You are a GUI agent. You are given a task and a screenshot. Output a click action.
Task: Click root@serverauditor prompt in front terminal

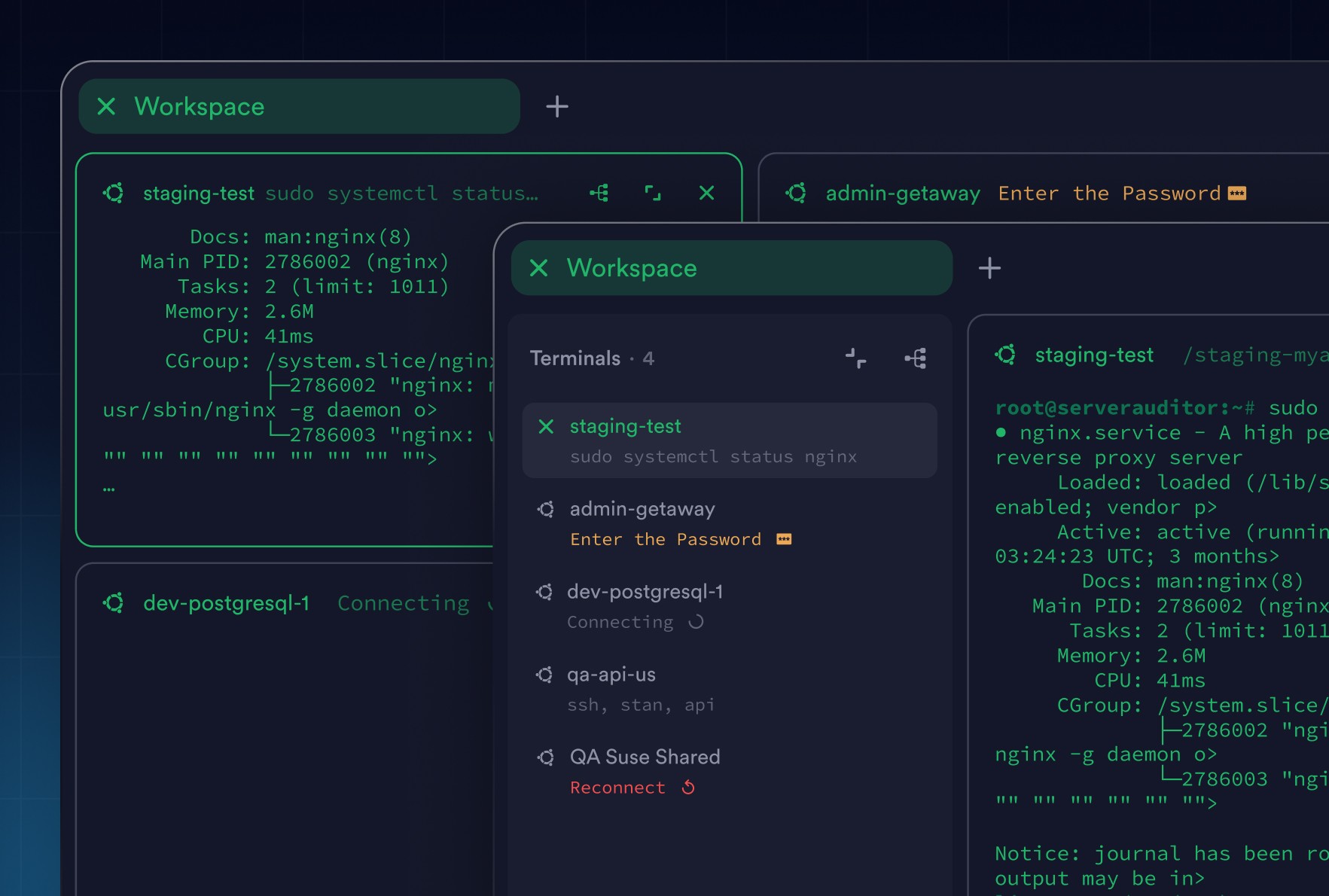coord(1125,408)
